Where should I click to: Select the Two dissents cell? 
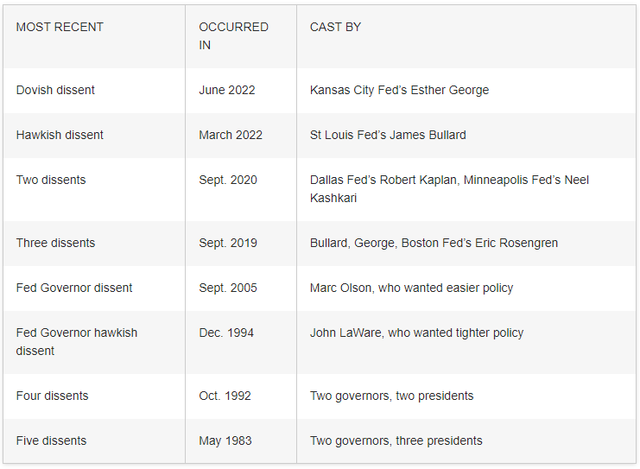pos(51,180)
